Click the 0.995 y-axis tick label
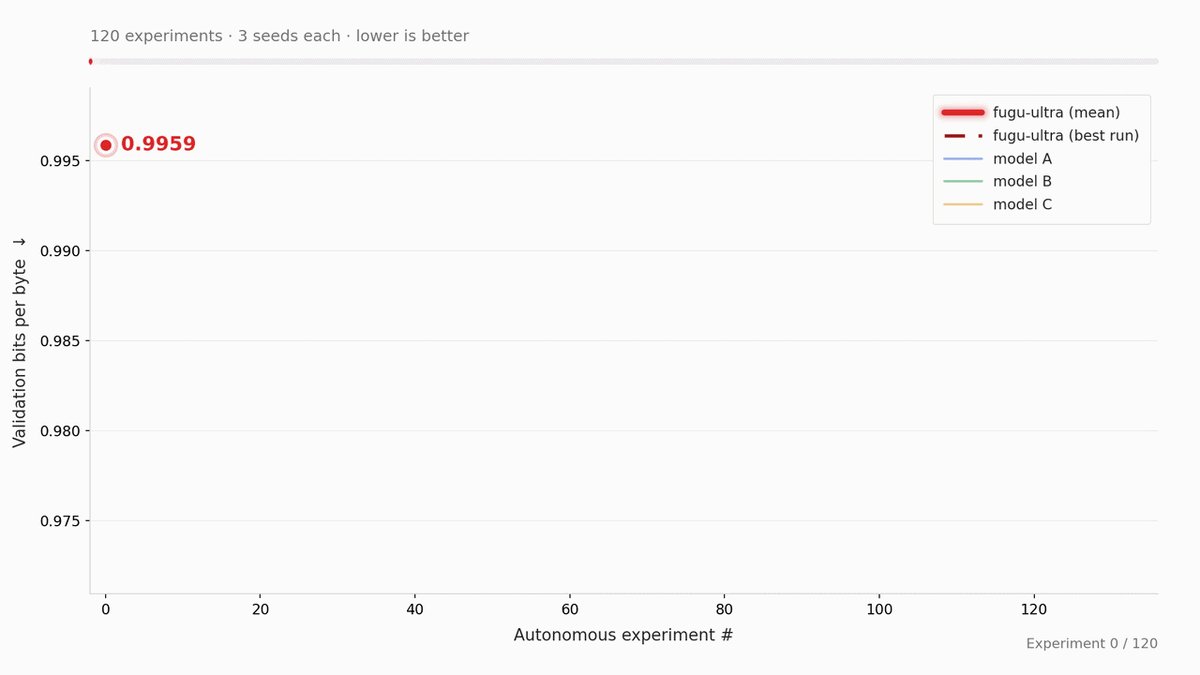Viewport: 1200px width, 675px height. pyautogui.click(x=60, y=161)
